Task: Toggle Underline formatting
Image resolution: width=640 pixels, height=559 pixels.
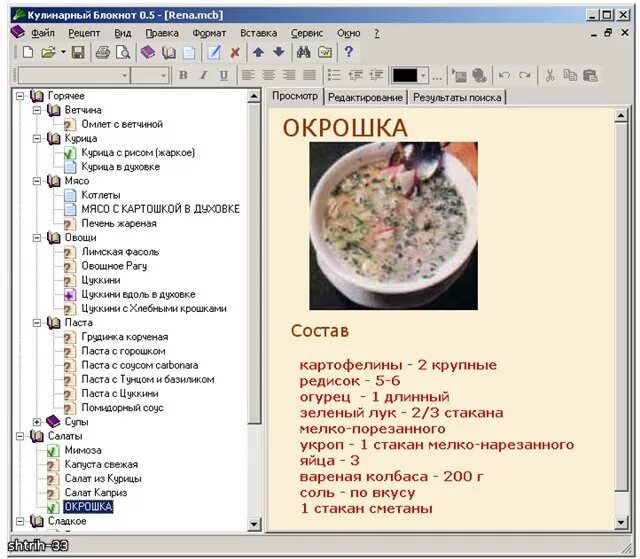Action: [x=224, y=75]
